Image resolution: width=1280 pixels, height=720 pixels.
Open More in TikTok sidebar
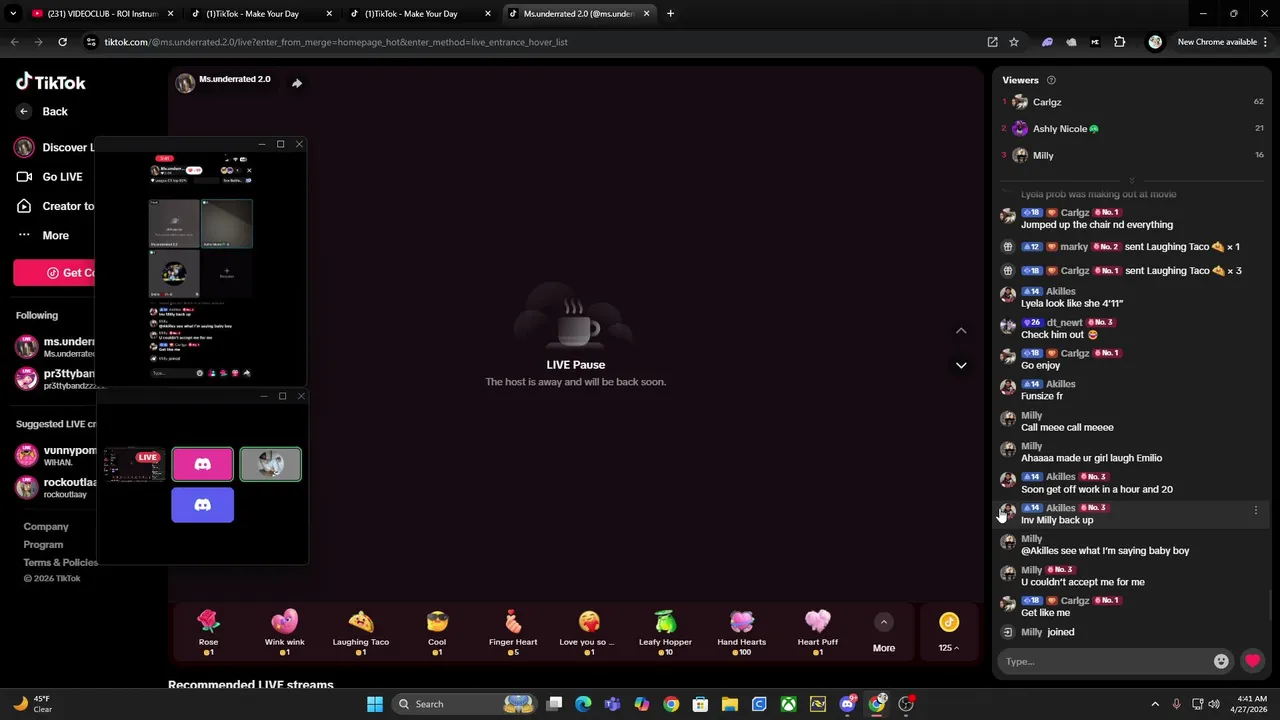tap(43, 235)
